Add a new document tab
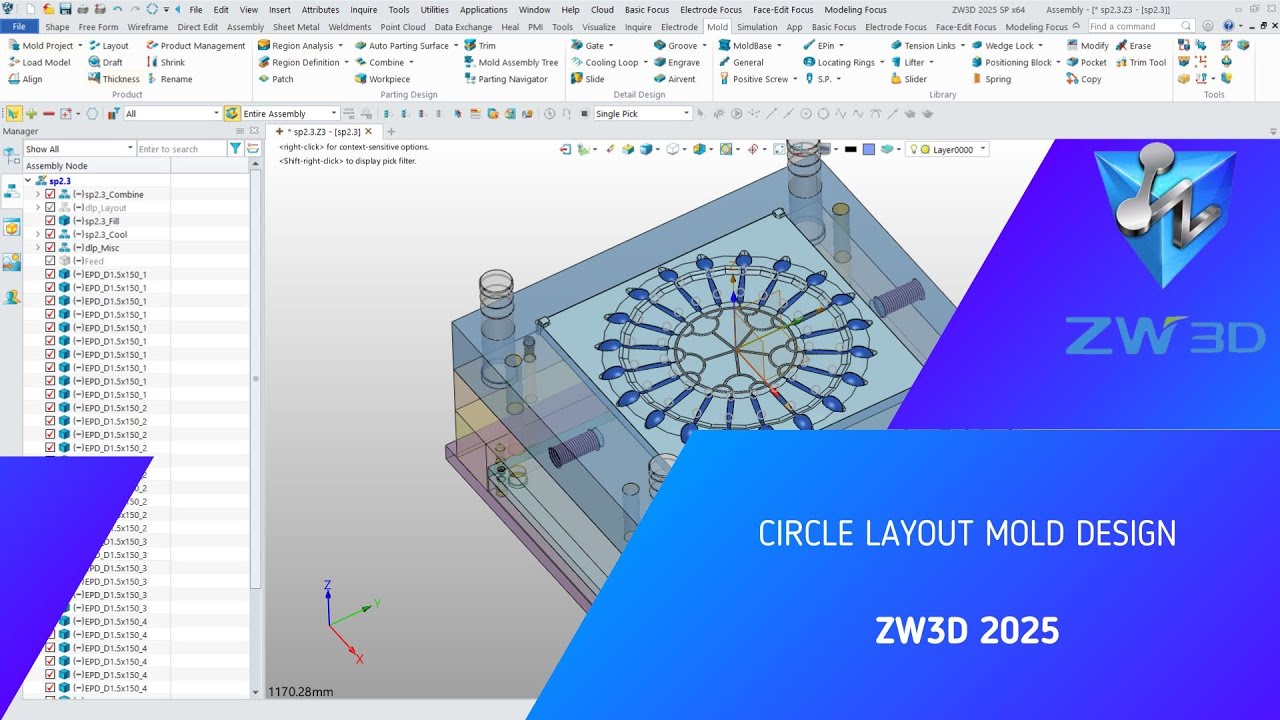Screen dimensions: 1280x720 pos(391,131)
